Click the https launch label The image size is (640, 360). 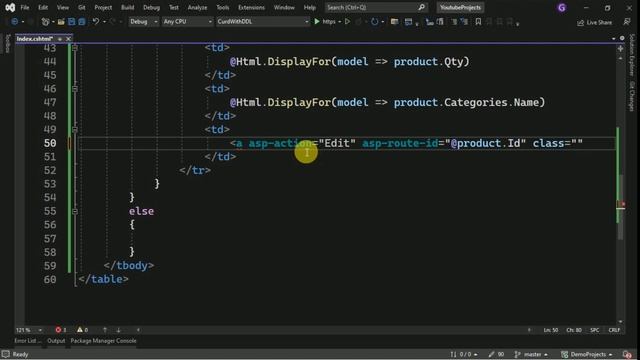click(329, 22)
